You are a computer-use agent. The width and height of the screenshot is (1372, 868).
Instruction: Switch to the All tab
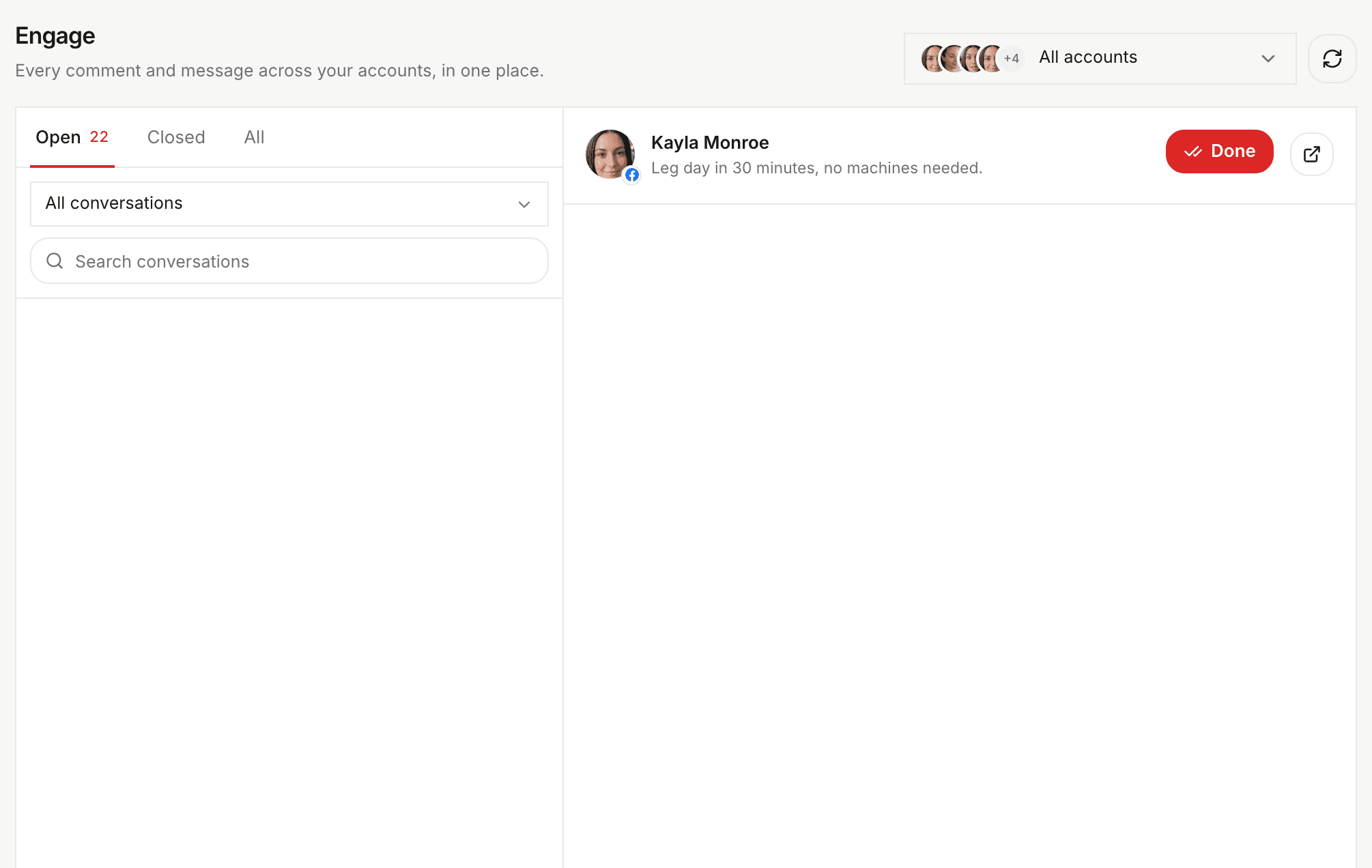point(254,137)
